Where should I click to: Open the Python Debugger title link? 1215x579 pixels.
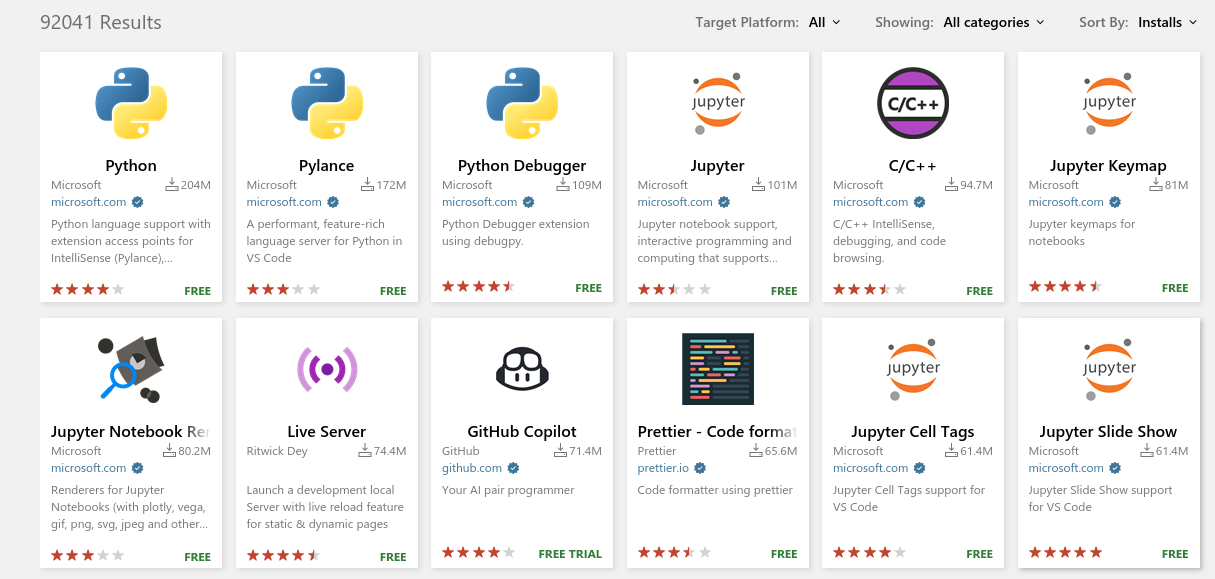pyautogui.click(x=522, y=166)
